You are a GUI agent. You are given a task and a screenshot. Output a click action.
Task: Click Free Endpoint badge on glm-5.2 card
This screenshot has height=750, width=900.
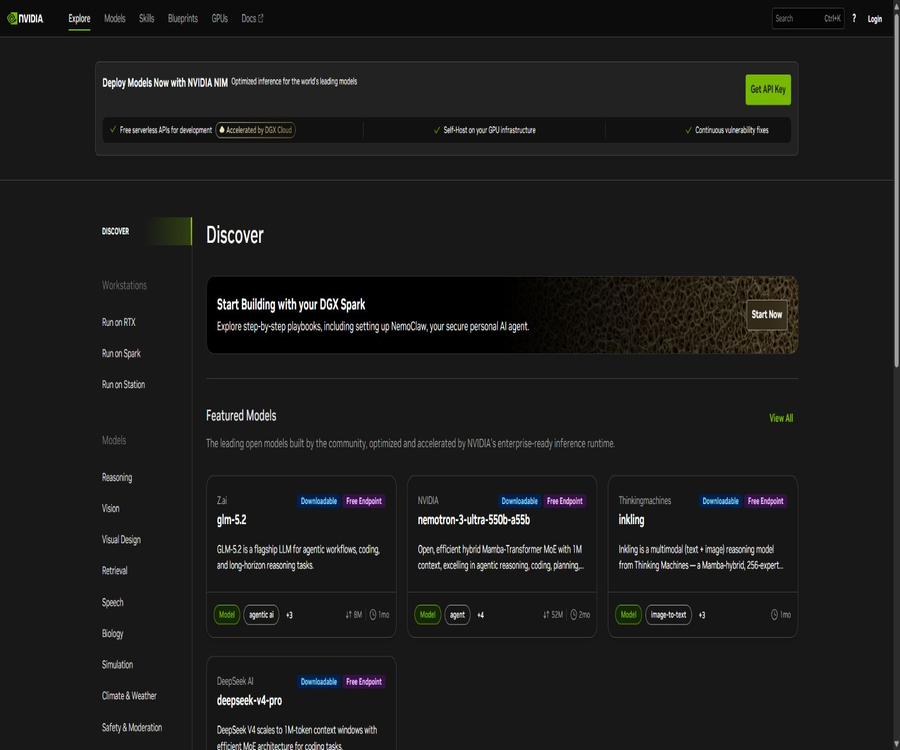364,501
